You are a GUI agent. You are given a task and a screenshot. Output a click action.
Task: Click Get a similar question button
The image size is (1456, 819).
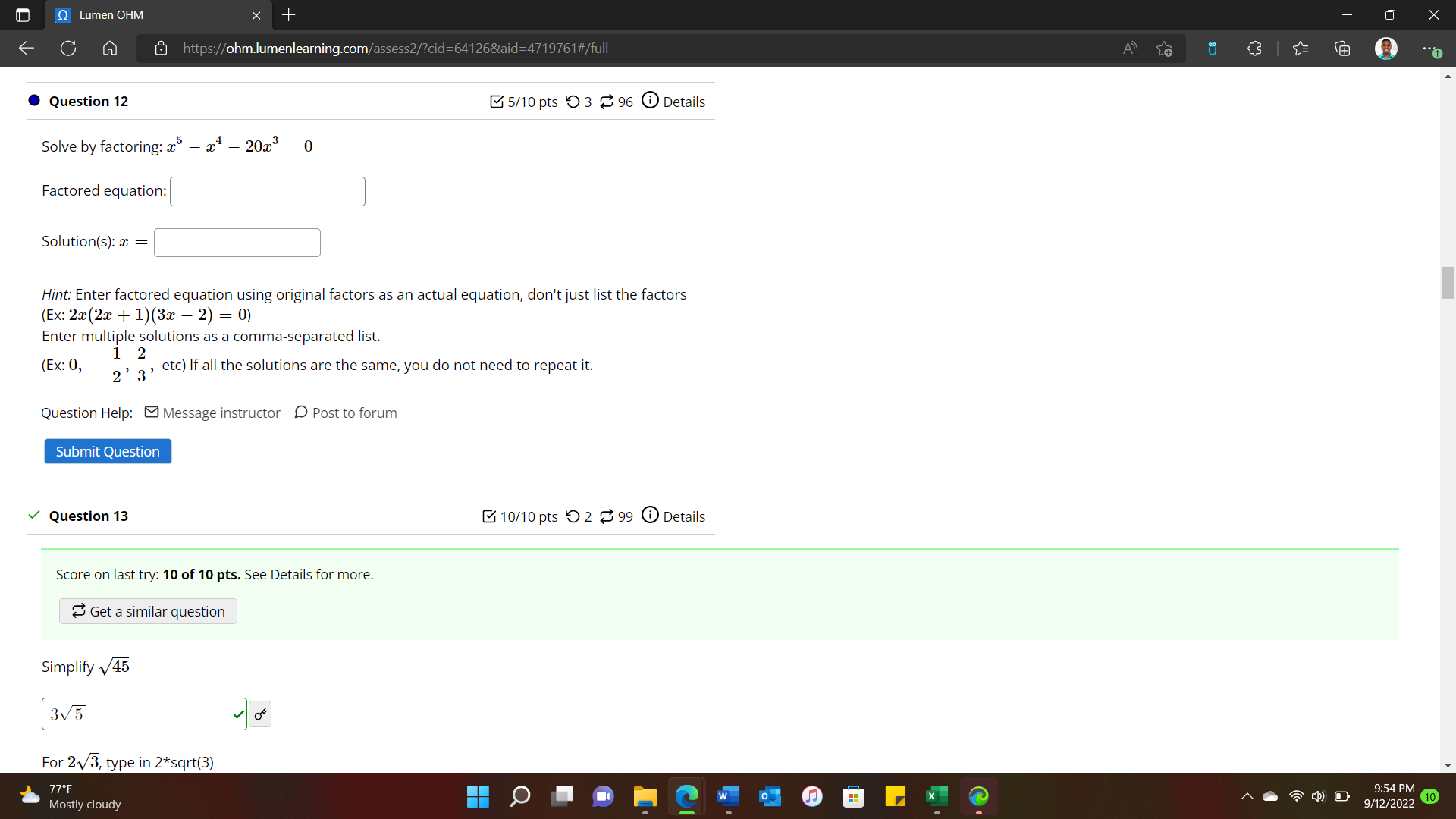click(148, 611)
